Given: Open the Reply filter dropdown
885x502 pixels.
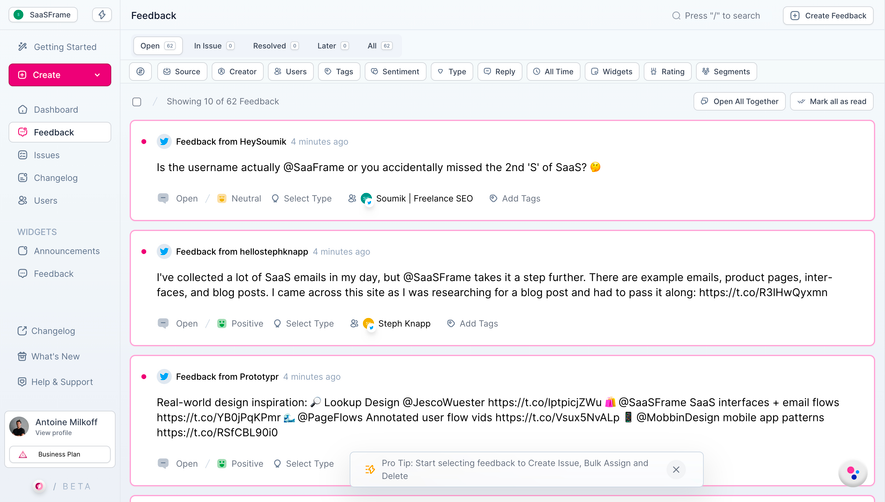Looking at the screenshot, I should [500, 72].
